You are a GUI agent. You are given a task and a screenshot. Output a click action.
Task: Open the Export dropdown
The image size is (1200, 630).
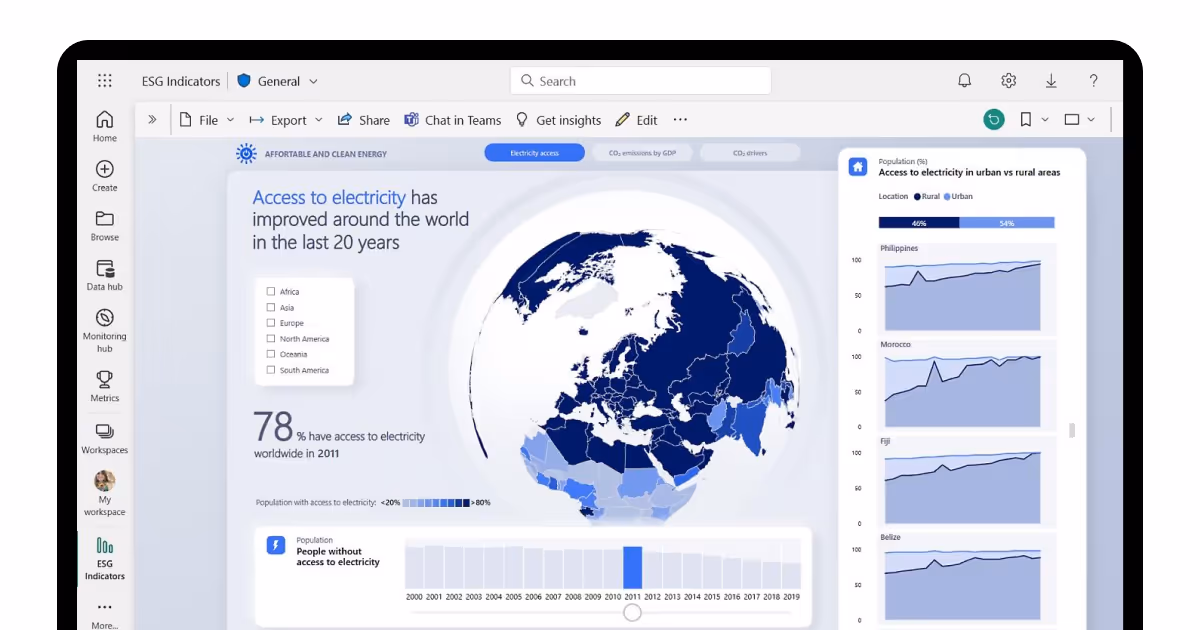(x=285, y=119)
